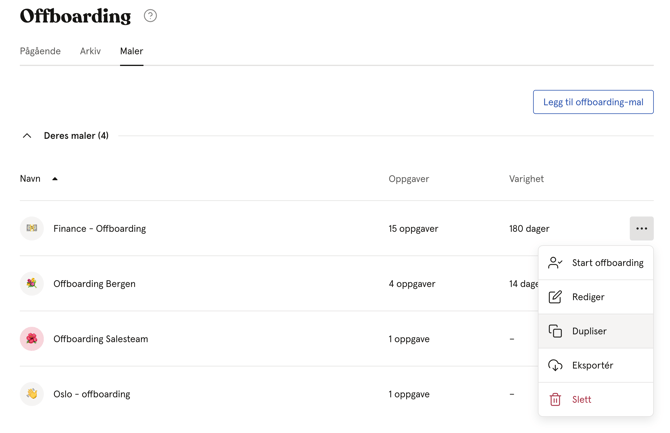
Task: Click the Oppgaver column header
Action: (408, 179)
